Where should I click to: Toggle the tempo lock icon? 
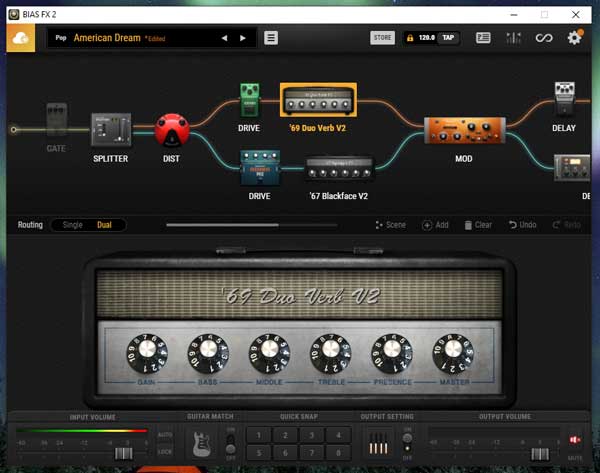coord(410,38)
